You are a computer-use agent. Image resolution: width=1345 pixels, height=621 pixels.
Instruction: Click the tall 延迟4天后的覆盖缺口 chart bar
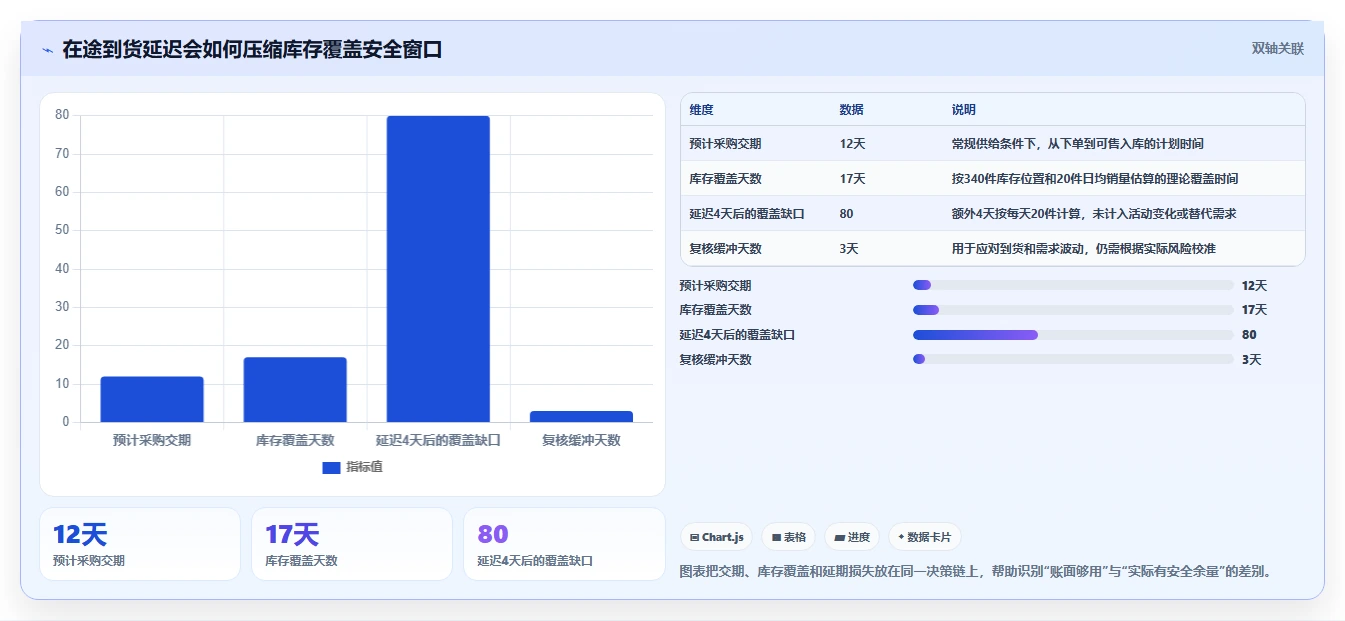click(x=438, y=269)
